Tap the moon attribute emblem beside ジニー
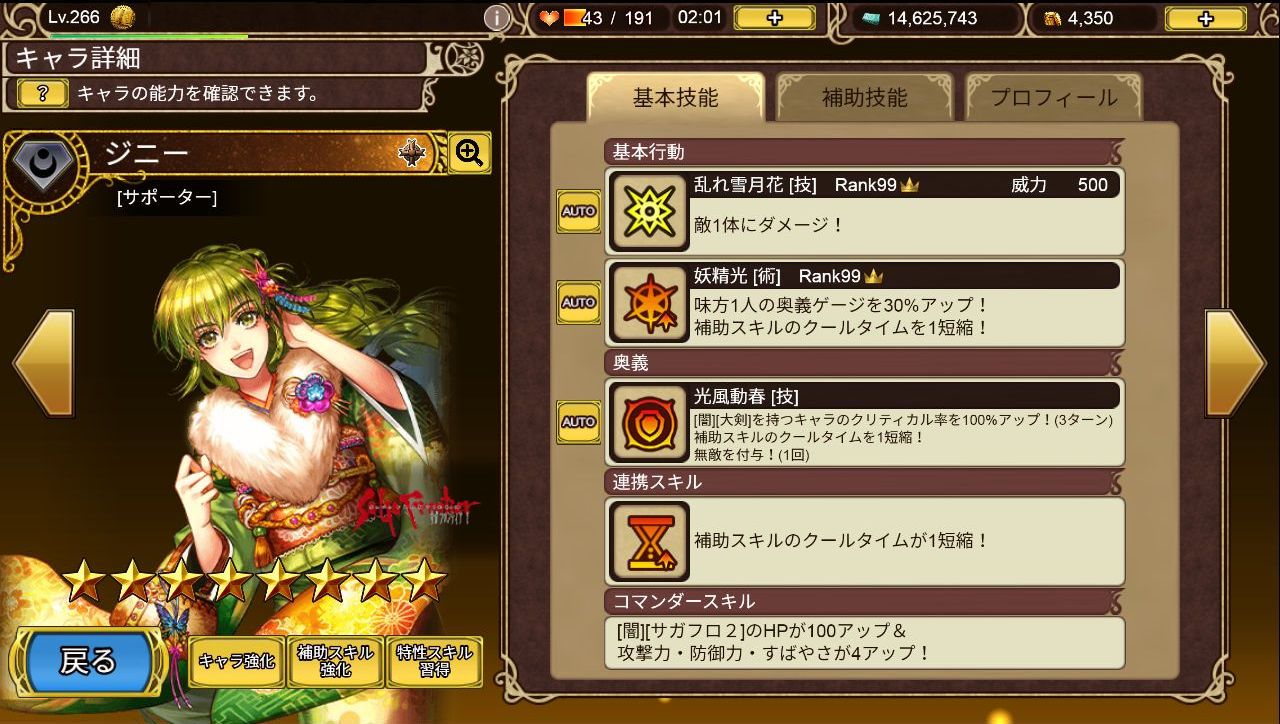This screenshot has height=724, width=1280. [x=43, y=165]
